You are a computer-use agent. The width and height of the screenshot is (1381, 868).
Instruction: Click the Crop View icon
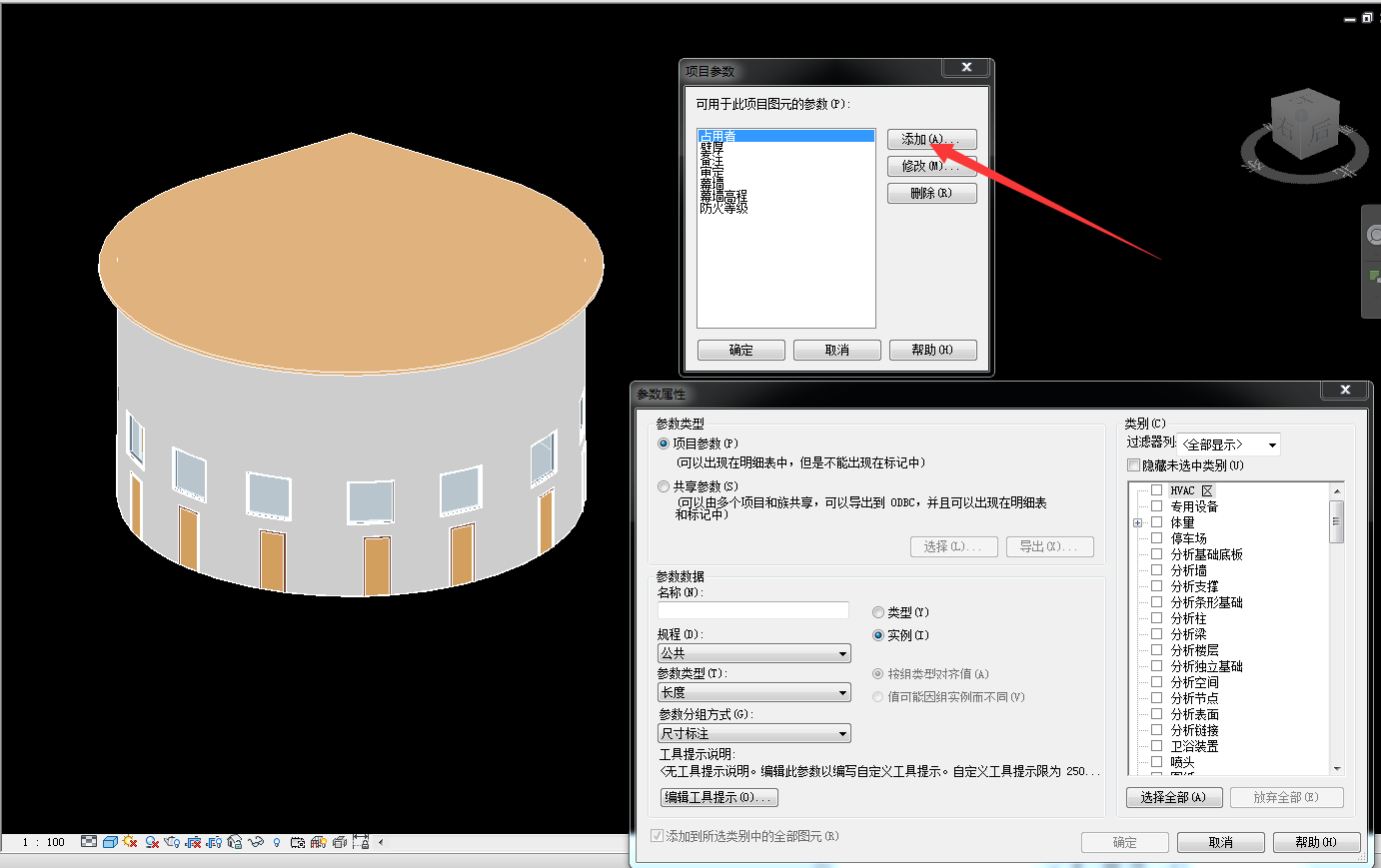point(193,842)
